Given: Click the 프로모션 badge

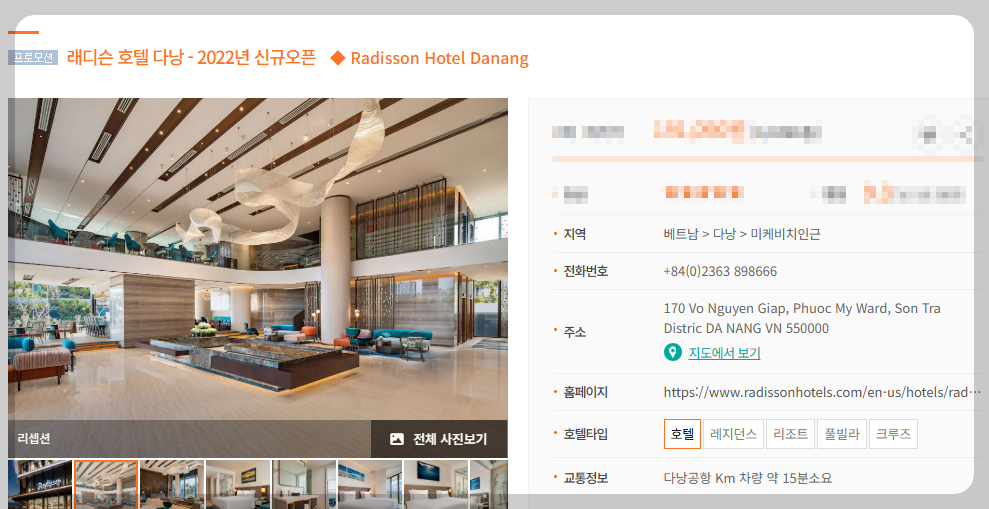Looking at the screenshot, I should pyautogui.click(x=33, y=57).
